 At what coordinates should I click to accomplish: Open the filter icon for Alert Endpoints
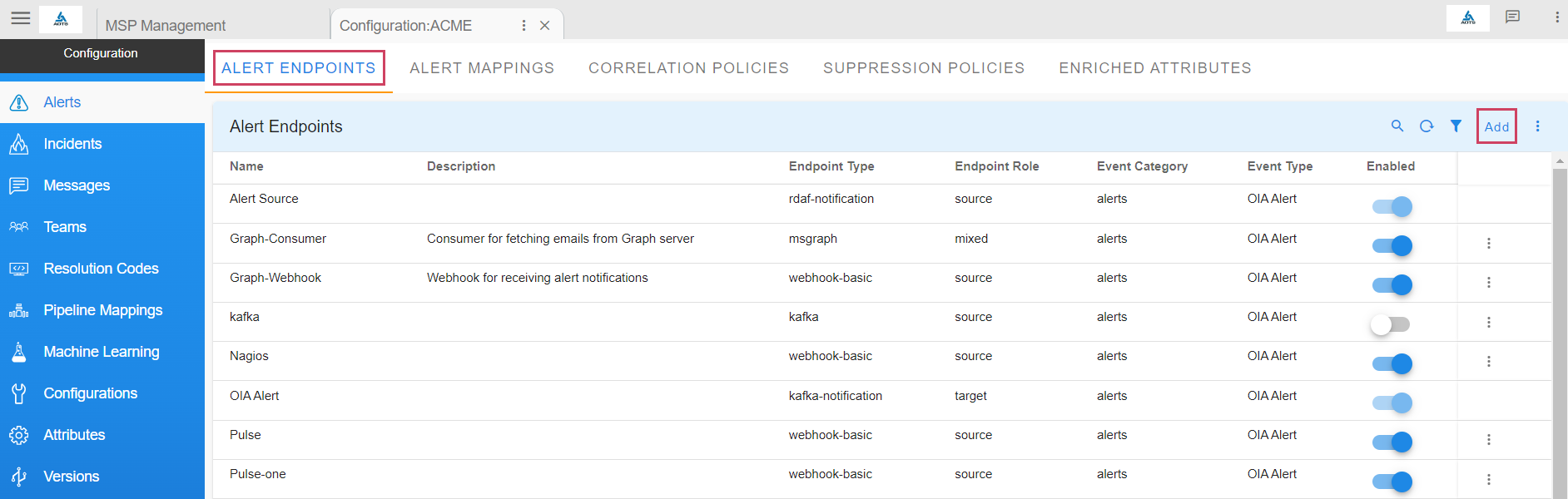click(x=1456, y=126)
